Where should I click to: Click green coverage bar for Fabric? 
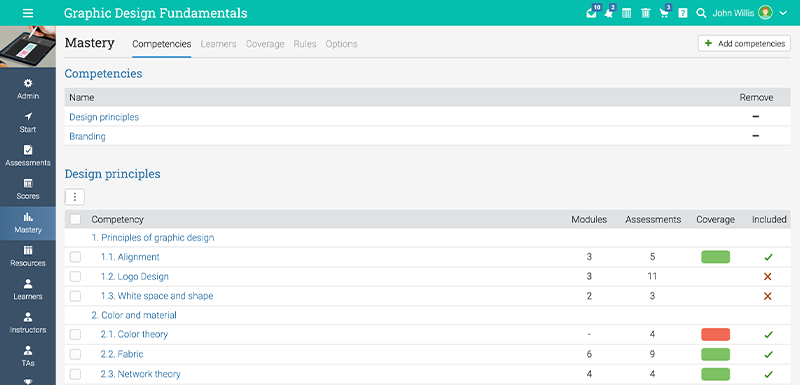click(715, 354)
